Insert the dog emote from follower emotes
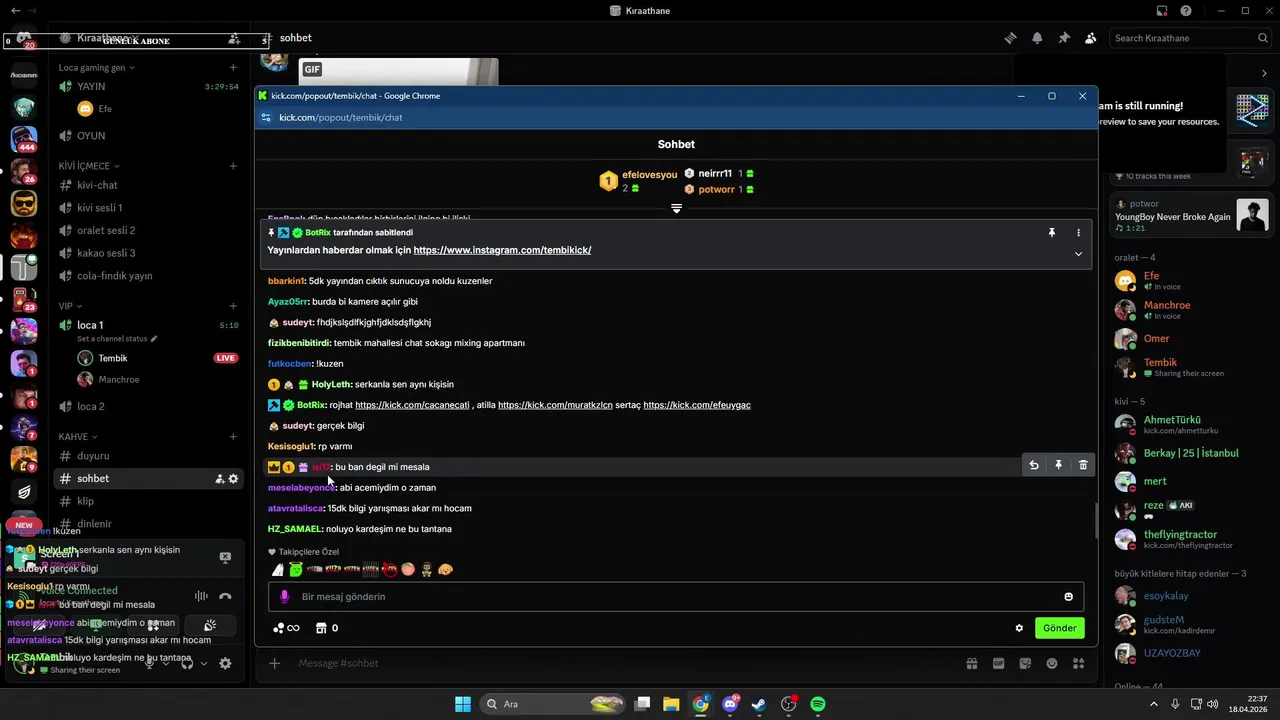The image size is (1280, 720). click(x=446, y=569)
